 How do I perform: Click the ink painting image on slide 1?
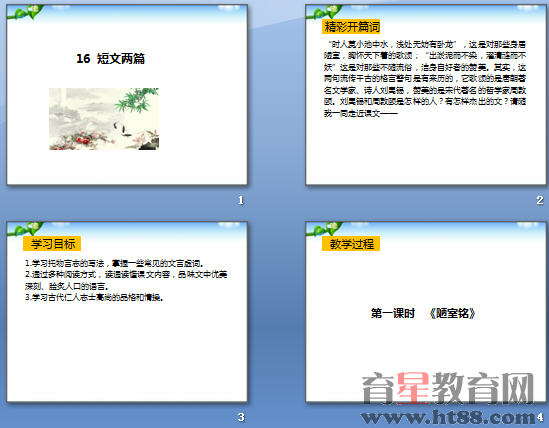[x=104, y=119]
